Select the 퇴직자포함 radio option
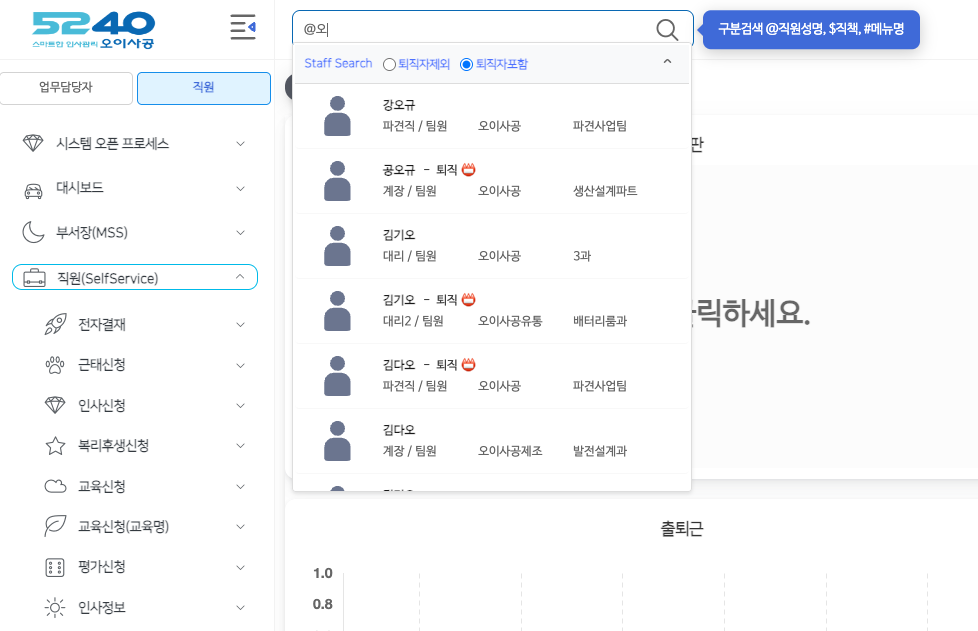The image size is (978, 631). click(466, 64)
